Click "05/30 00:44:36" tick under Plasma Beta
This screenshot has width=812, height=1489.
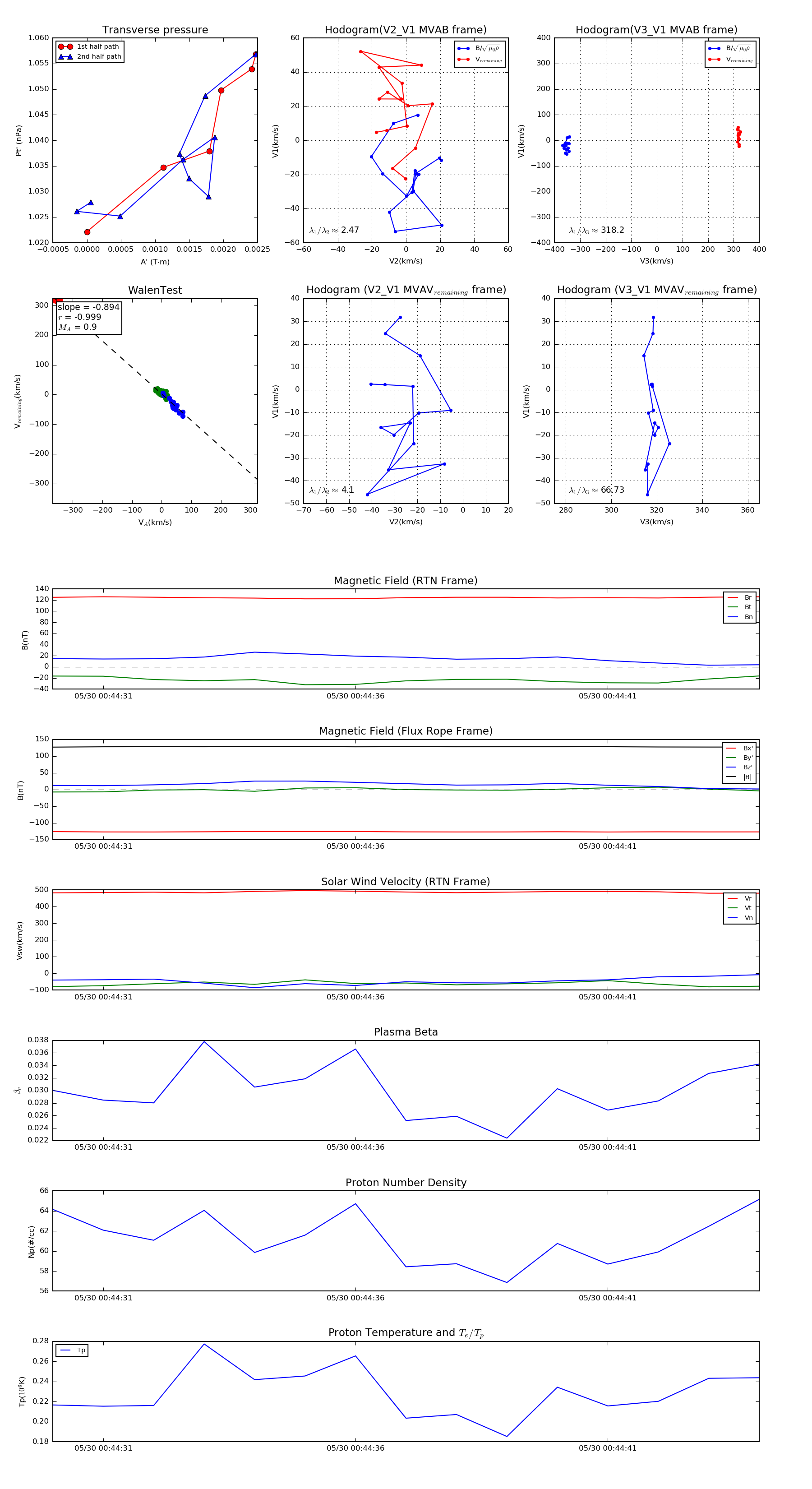coord(355,1147)
